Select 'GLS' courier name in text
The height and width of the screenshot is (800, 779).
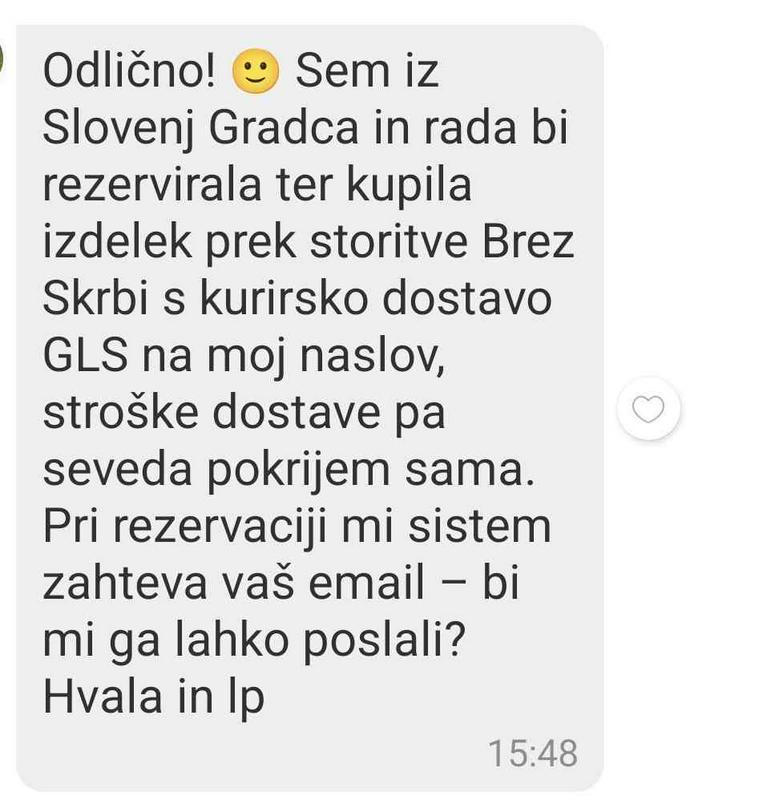point(85,356)
